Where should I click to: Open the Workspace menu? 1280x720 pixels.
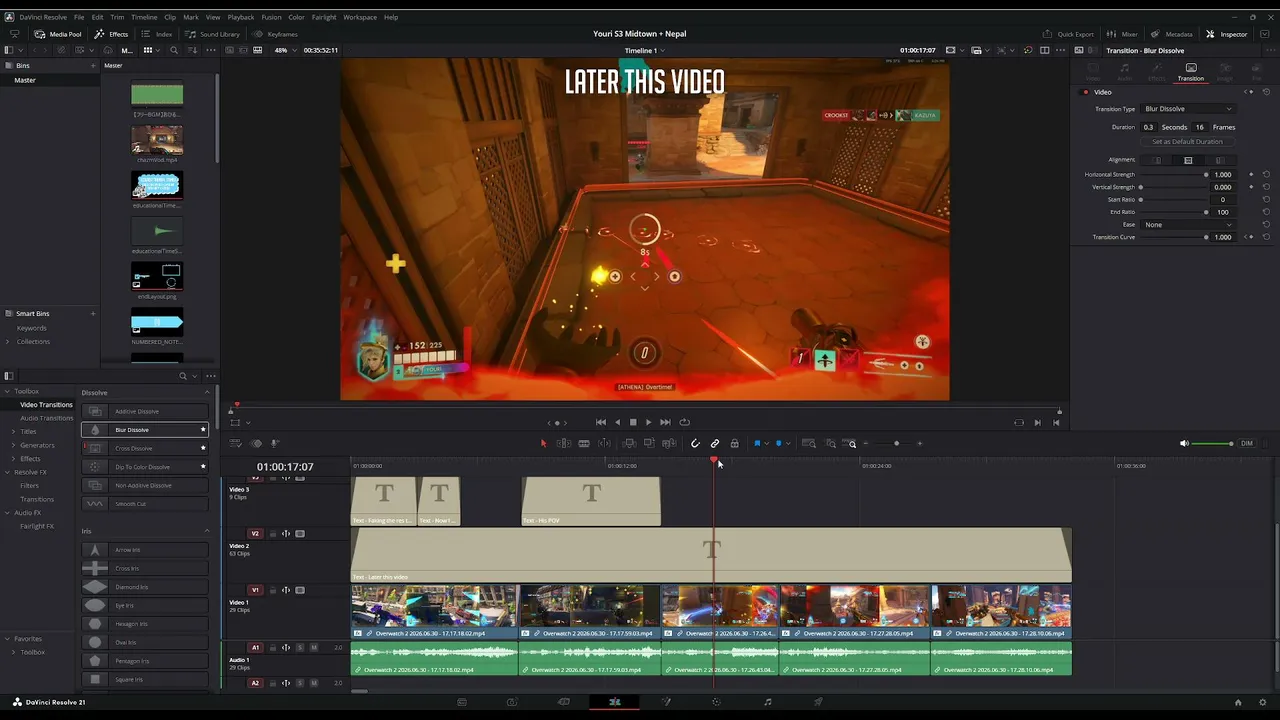[360, 17]
